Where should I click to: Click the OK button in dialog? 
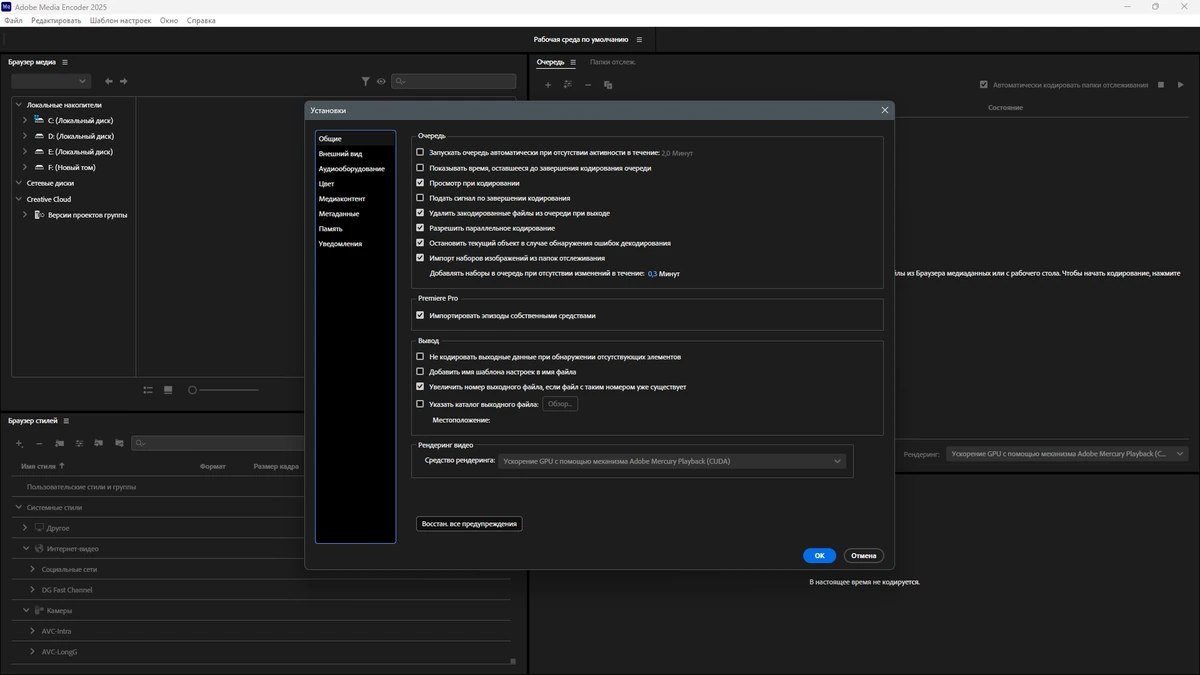[819, 555]
